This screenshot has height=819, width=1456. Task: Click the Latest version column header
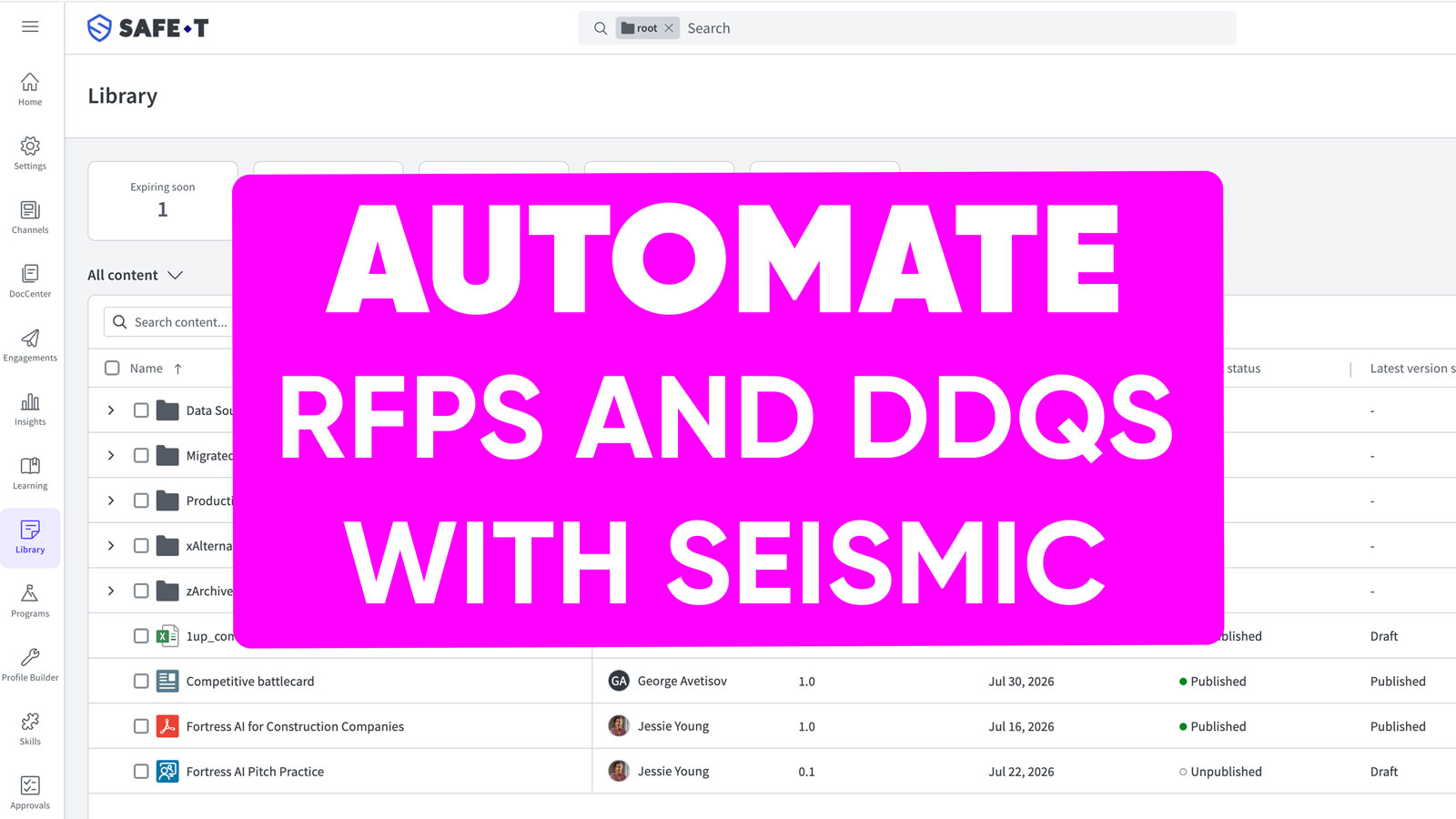coord(1412,369)
